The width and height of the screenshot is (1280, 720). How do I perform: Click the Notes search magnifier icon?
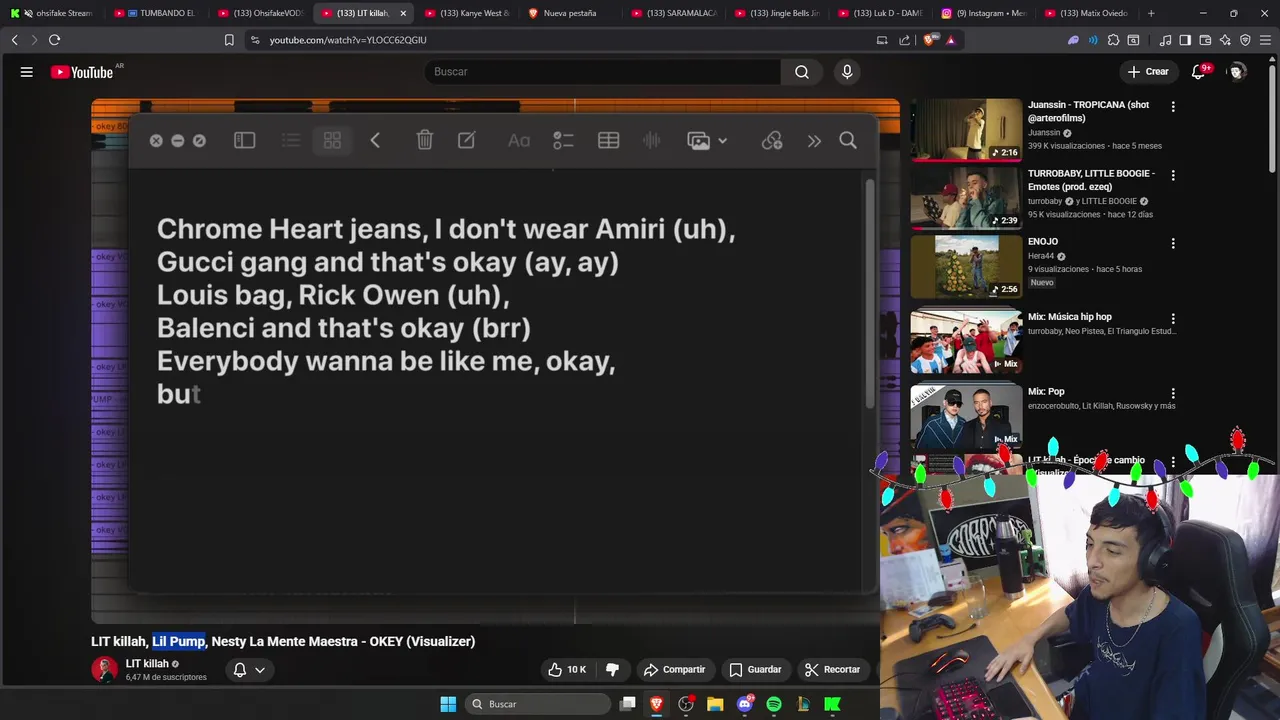tap(848, 141)
